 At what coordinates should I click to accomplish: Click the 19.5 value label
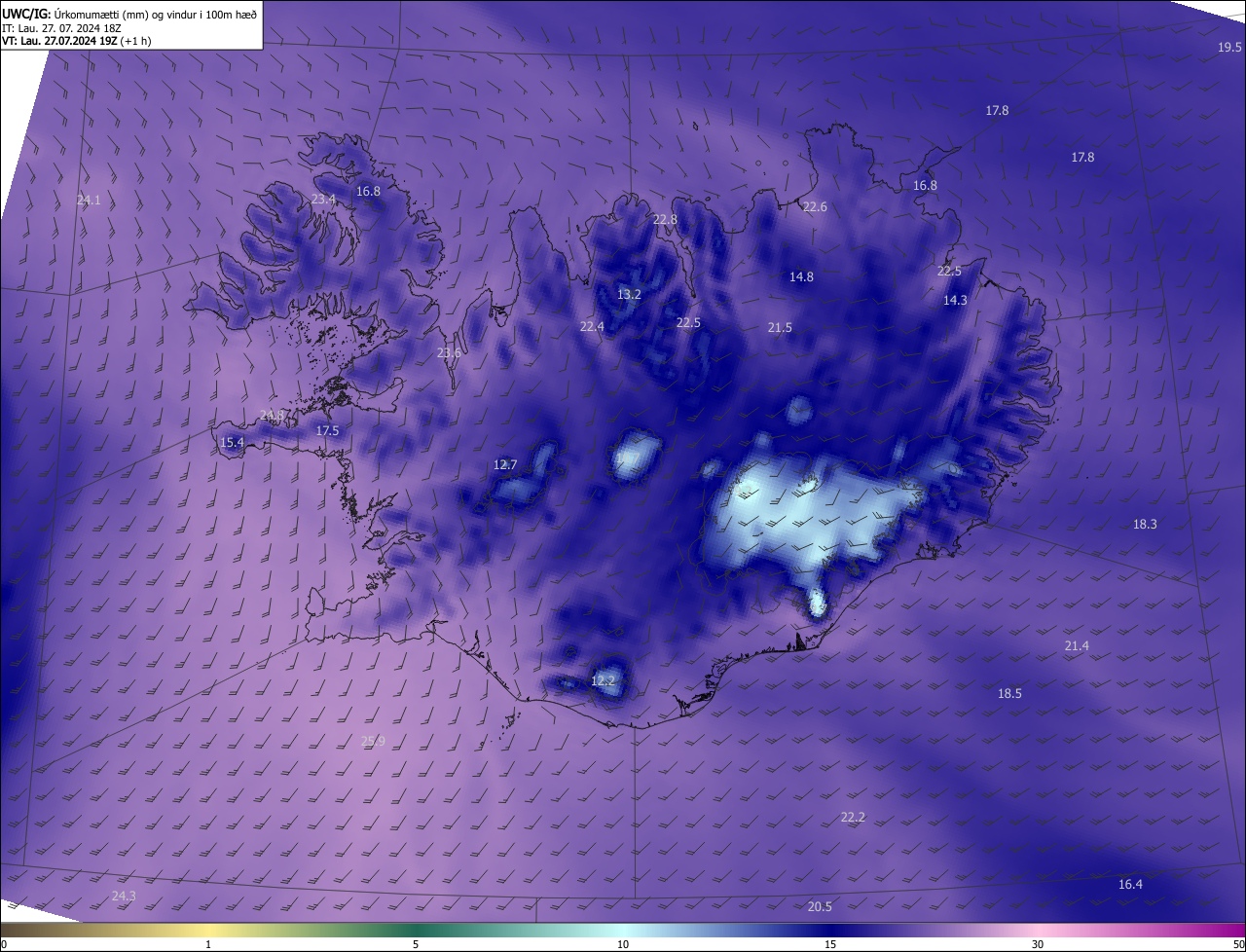pos(1229,48)
